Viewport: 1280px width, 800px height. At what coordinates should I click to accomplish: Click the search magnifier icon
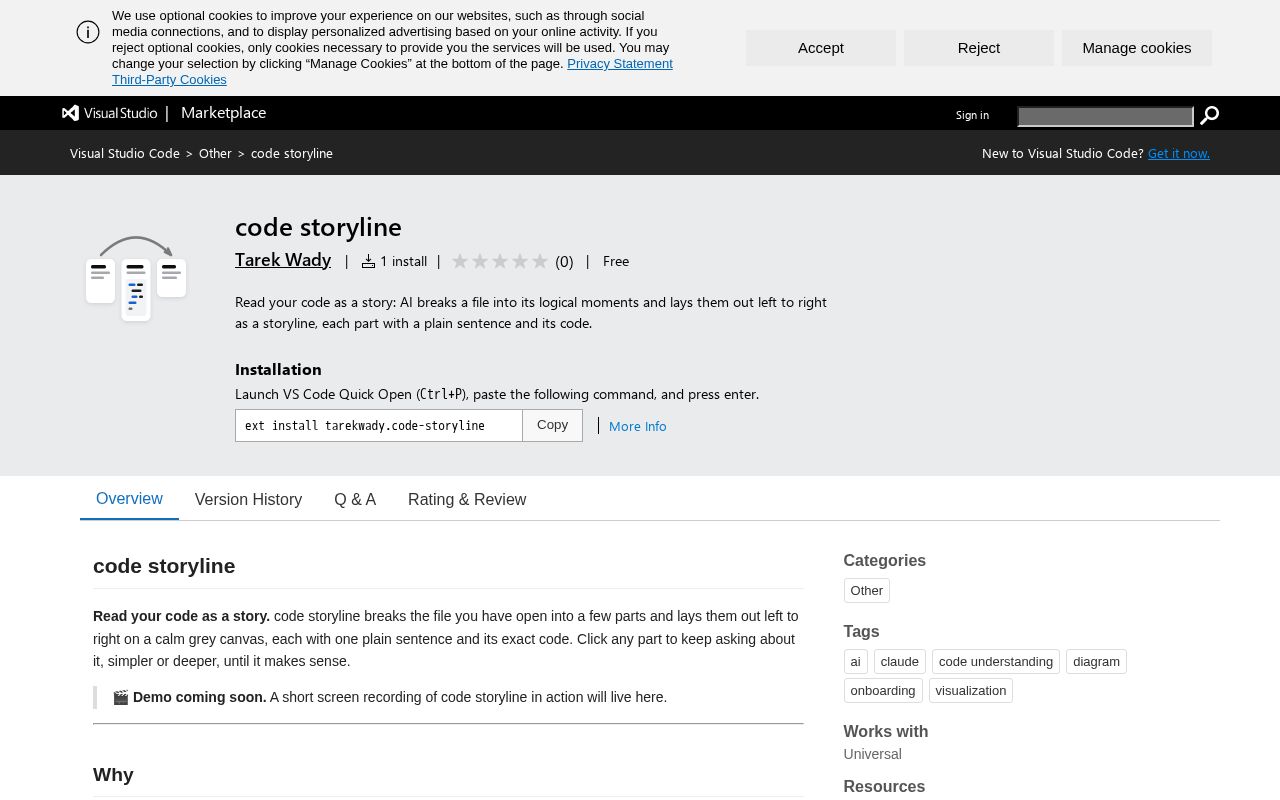(x=1209, y=115)
